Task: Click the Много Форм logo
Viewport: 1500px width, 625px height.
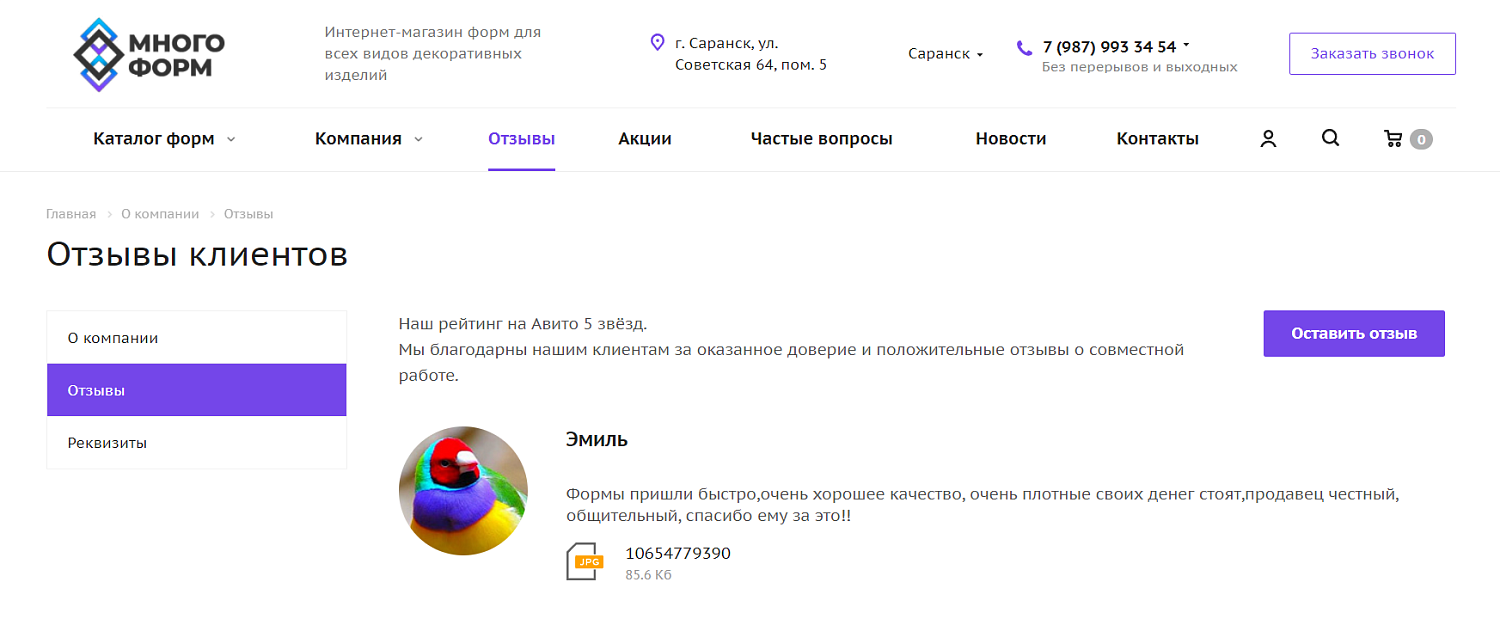Action: pyautogui.click(x=147, y=53)
